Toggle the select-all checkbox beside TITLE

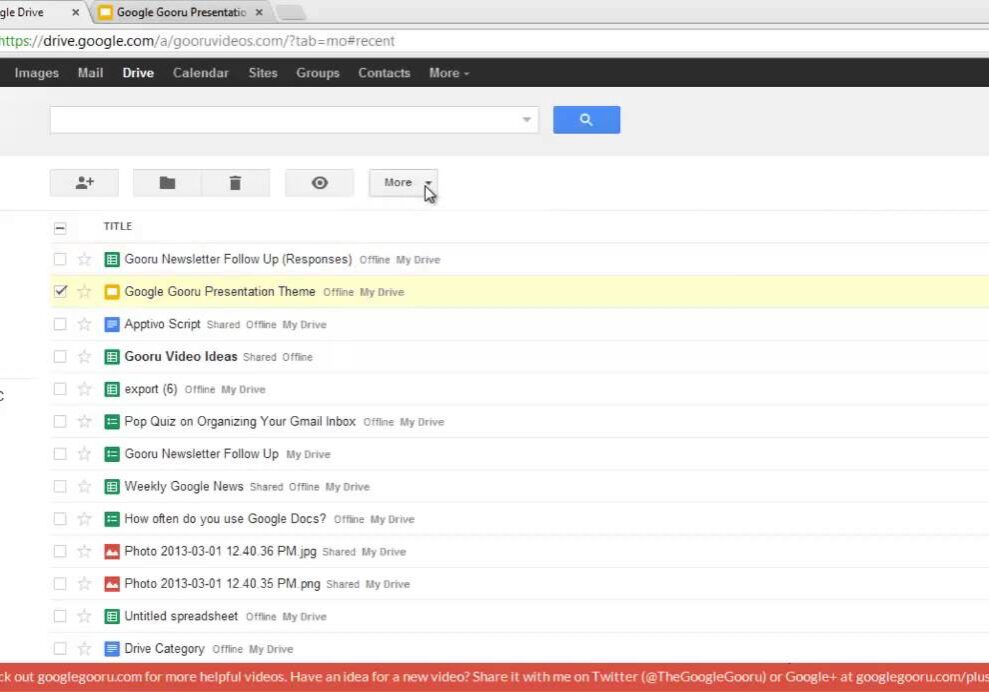click(x=60, y=228)
